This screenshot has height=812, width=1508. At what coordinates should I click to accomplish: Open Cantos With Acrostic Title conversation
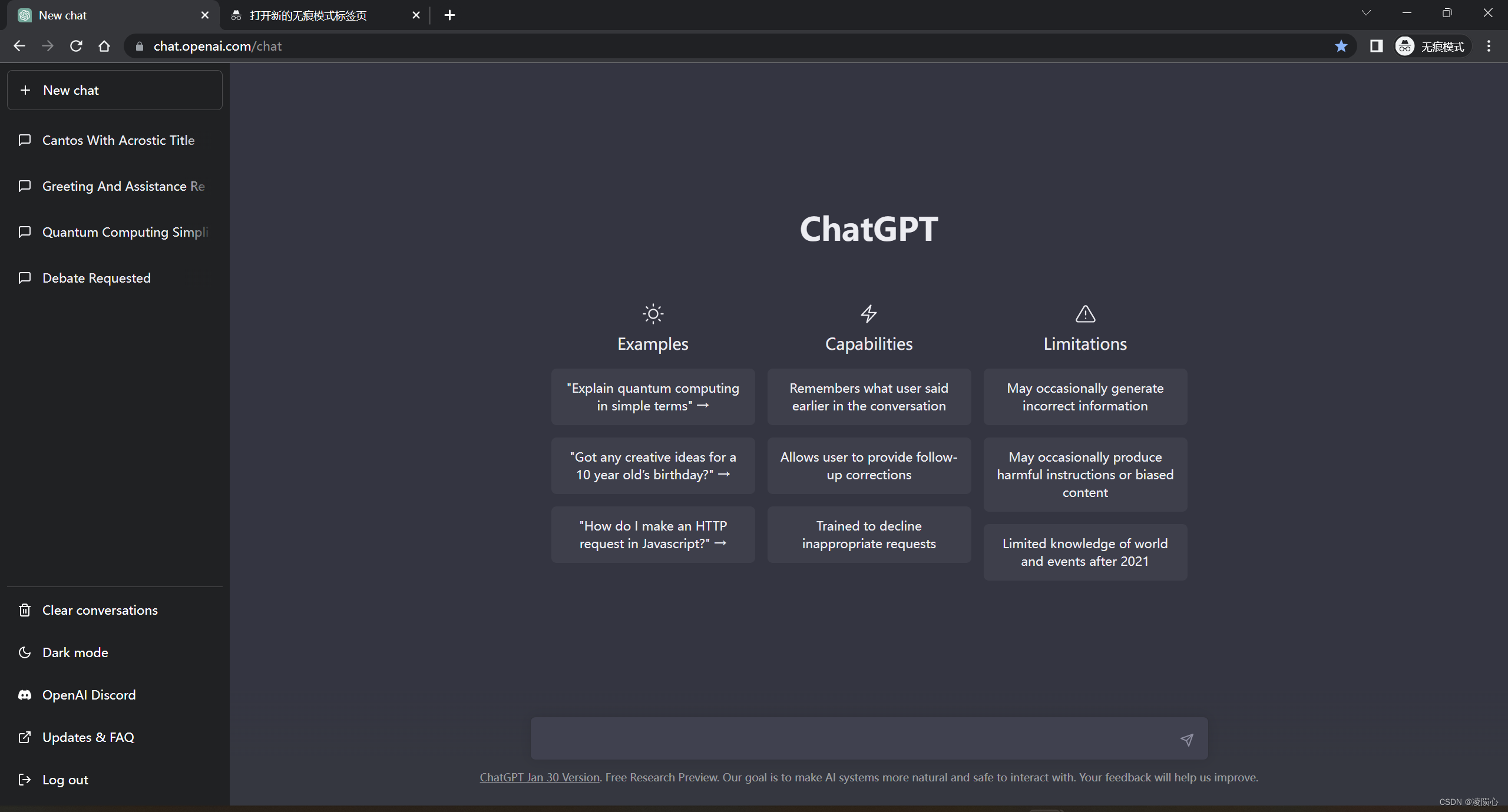point(115,140)
